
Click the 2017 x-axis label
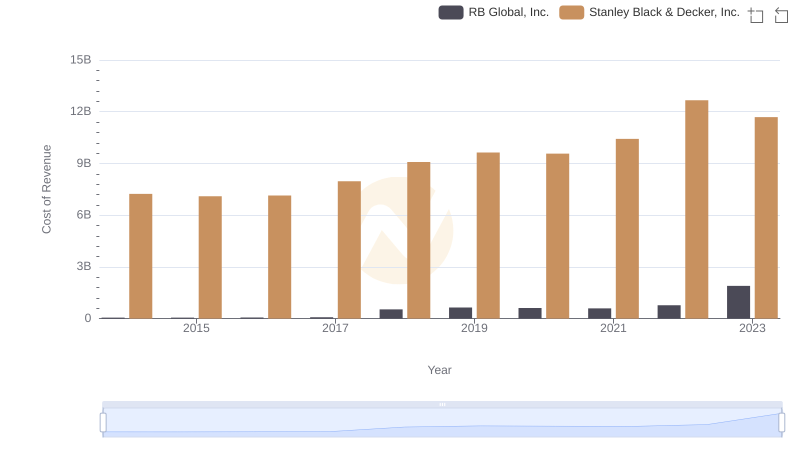(335, 328)
